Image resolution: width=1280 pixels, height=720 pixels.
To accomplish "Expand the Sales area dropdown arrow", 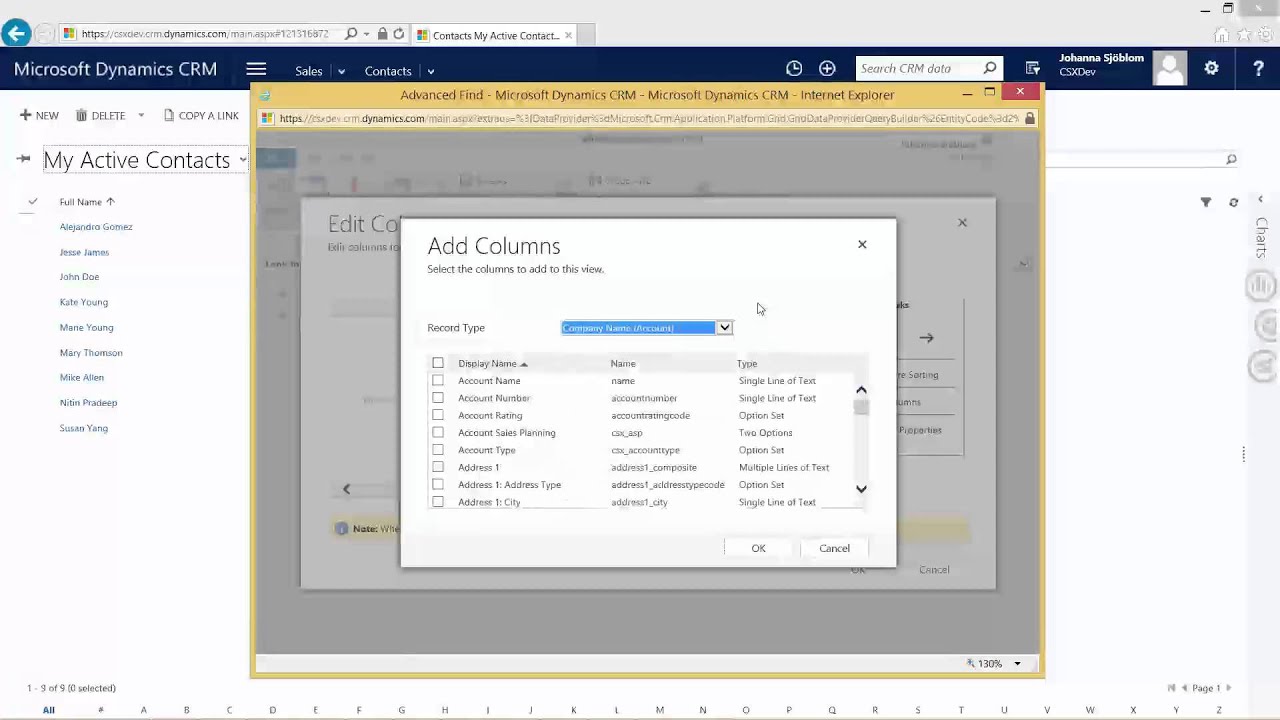I will point(341,71).
